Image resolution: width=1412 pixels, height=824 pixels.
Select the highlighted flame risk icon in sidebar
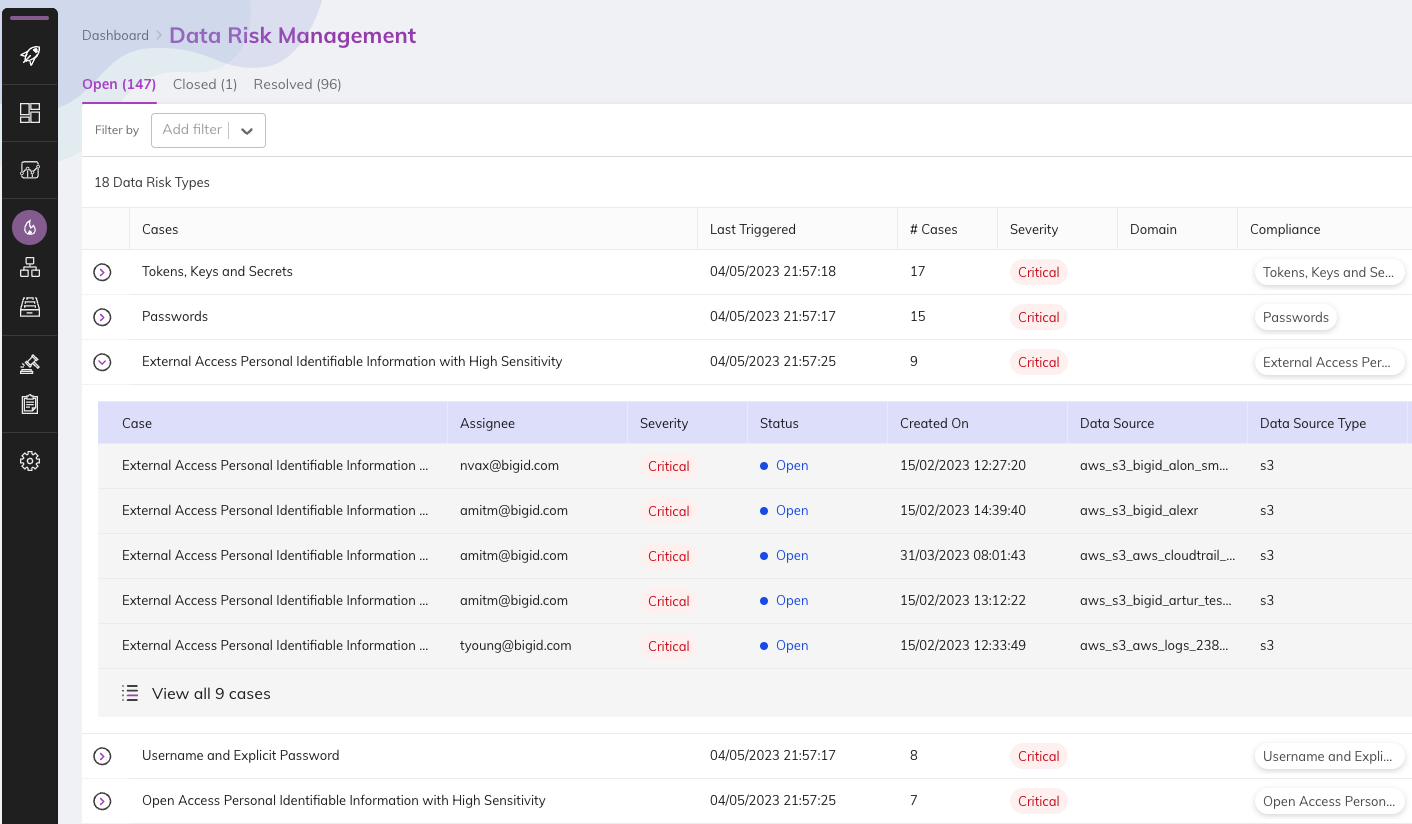pyautogui.click(x=30, y=228)
